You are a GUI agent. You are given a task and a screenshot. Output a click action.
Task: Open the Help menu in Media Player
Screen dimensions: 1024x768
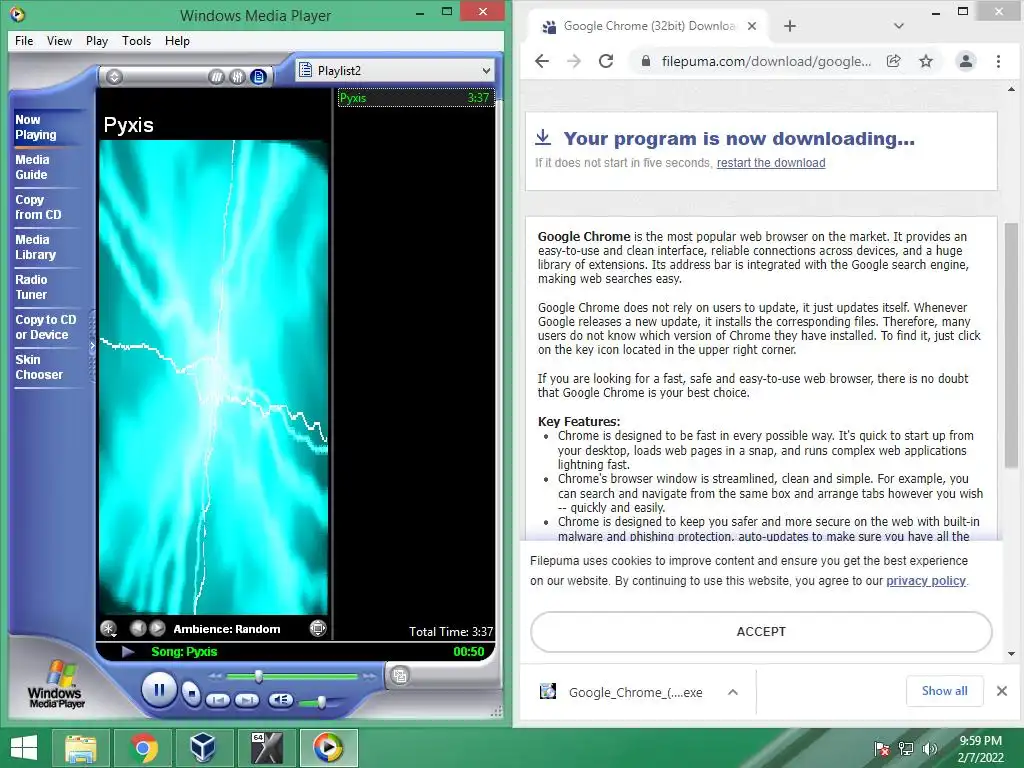(x=177, y=40)
